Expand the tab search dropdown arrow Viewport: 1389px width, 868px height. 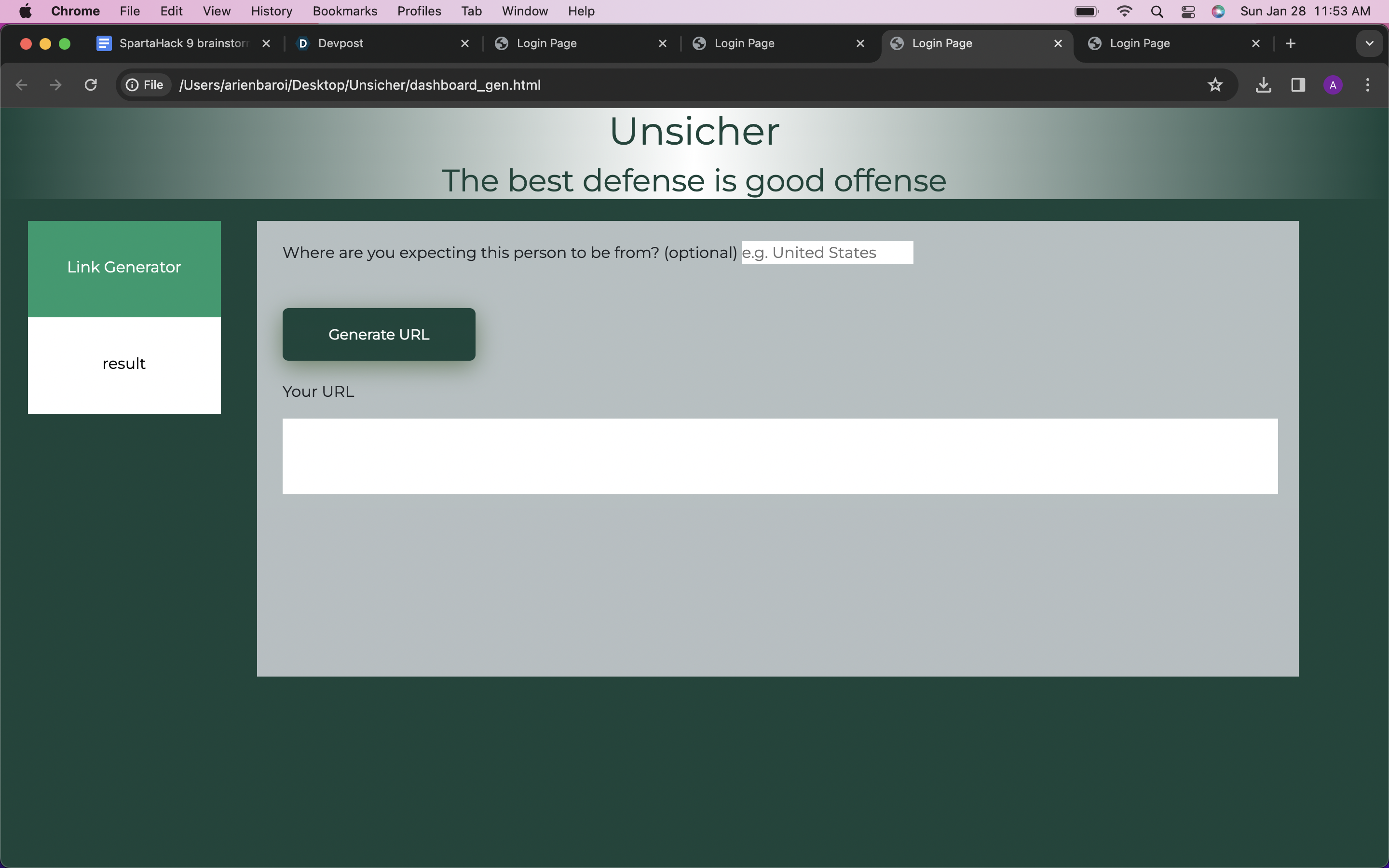pyautogui.click(x=1369, y=43)
